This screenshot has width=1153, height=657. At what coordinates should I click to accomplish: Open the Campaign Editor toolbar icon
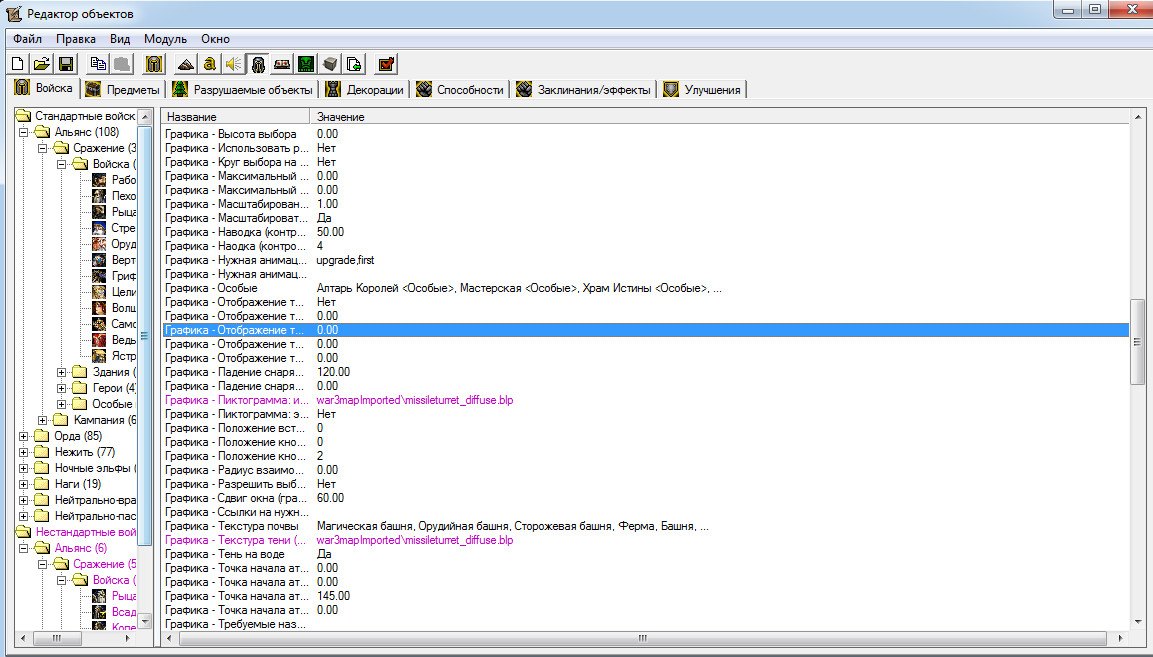[x=282, y=64]
